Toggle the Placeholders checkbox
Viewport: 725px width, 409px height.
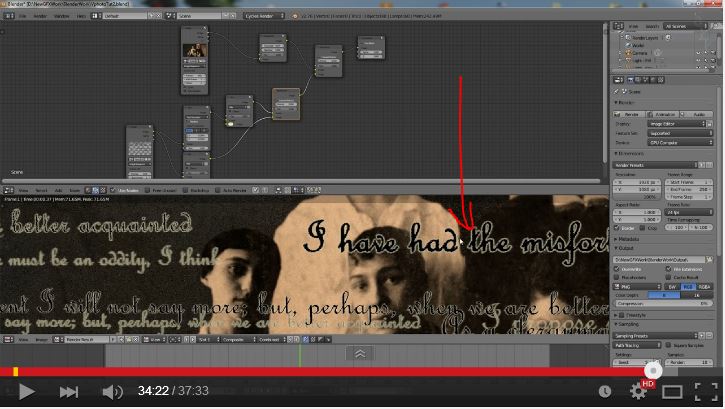[617, 277]
